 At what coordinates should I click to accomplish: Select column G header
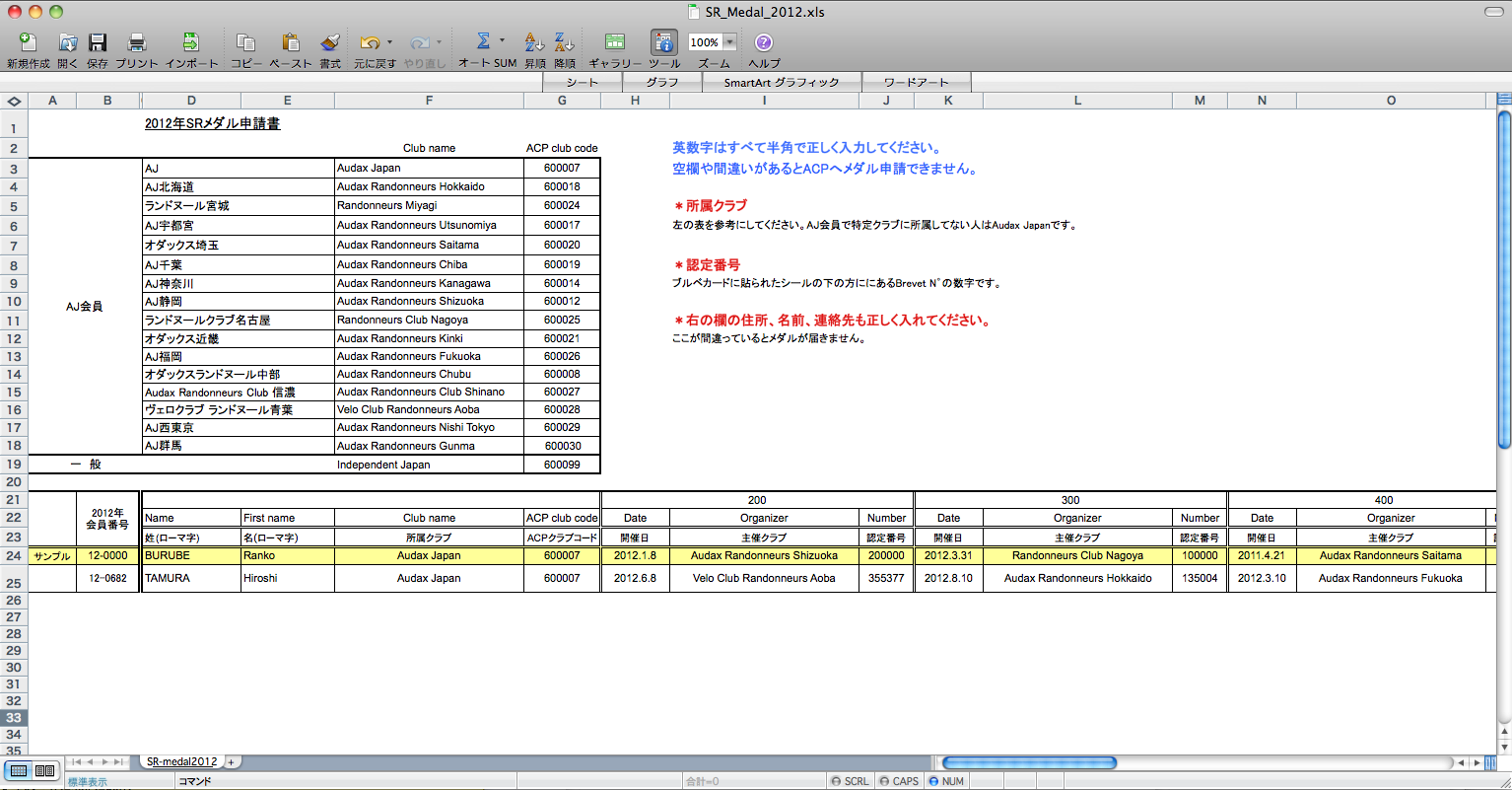click(x=562, y=101)
